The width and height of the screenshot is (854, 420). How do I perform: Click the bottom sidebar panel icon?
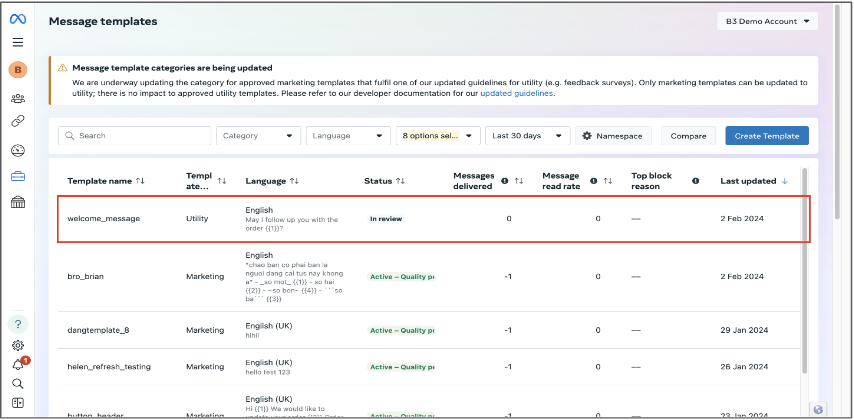[x=18, y=403]
